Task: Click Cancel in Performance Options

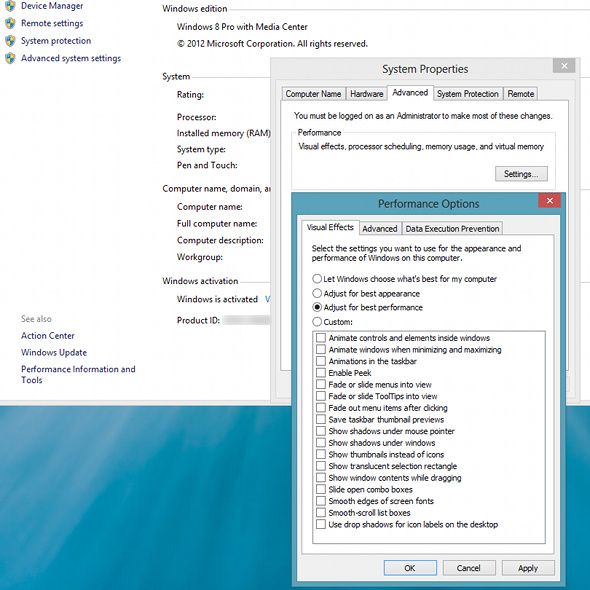Action: [469, 568]
